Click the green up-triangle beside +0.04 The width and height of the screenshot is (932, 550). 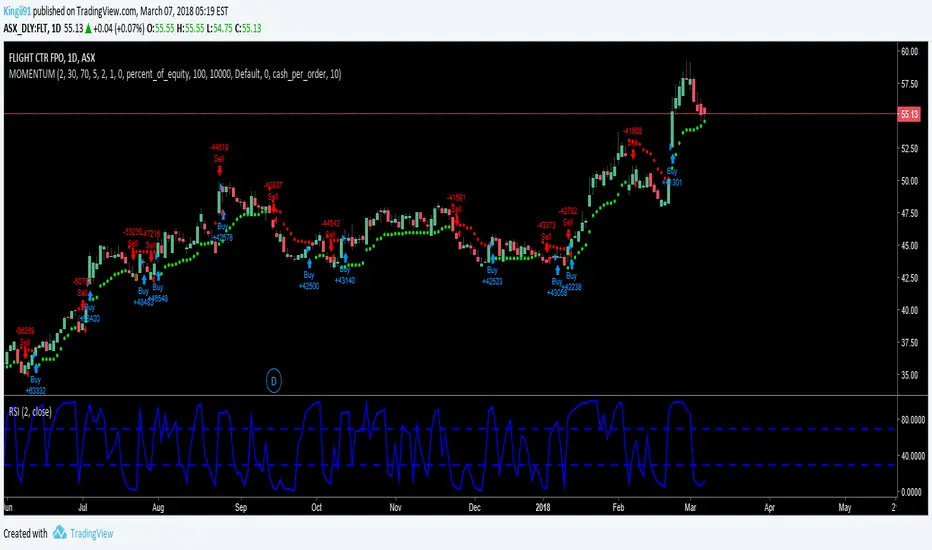(88, 28)
